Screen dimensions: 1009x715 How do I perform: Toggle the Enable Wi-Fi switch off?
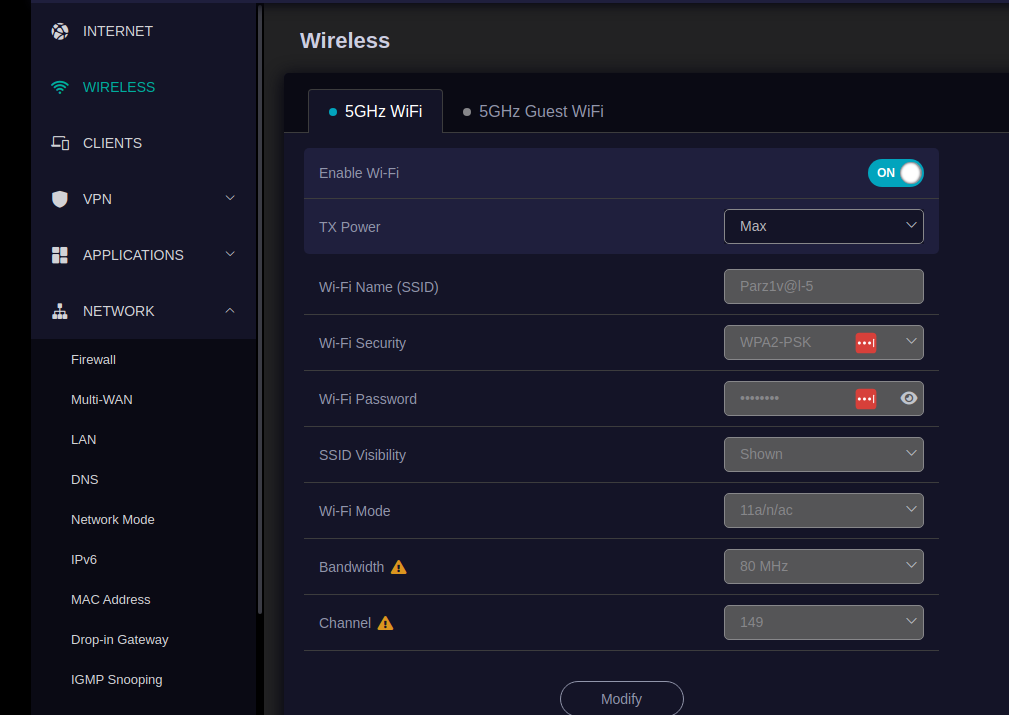895,173
